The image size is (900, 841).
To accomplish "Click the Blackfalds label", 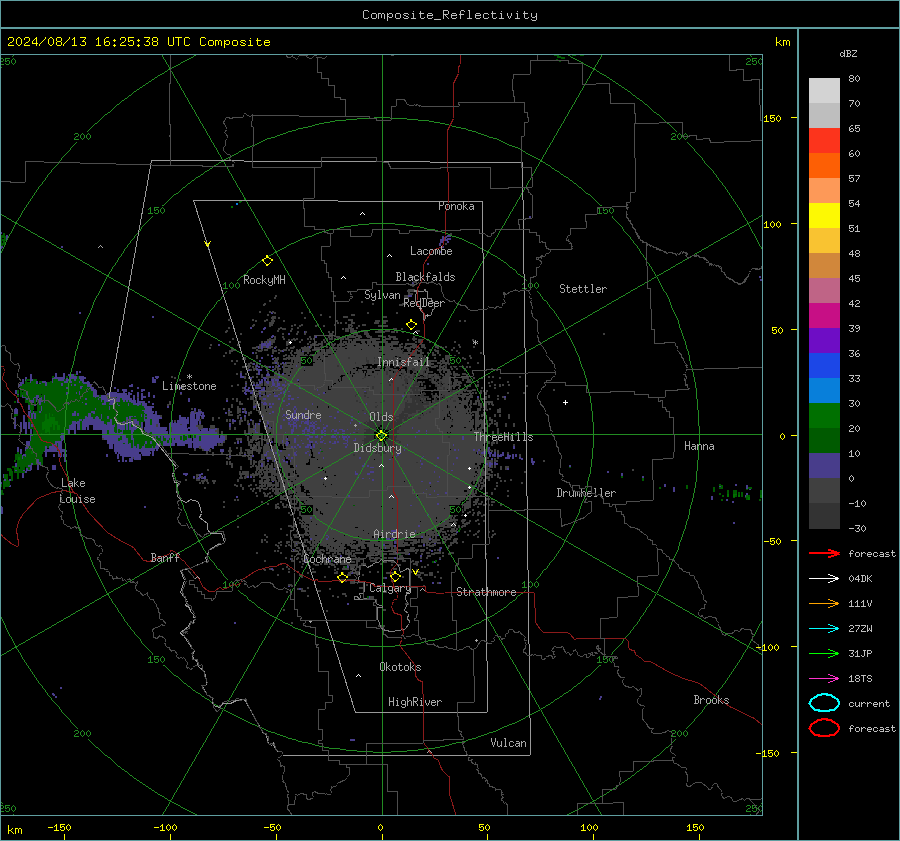I will coord(425,277).
